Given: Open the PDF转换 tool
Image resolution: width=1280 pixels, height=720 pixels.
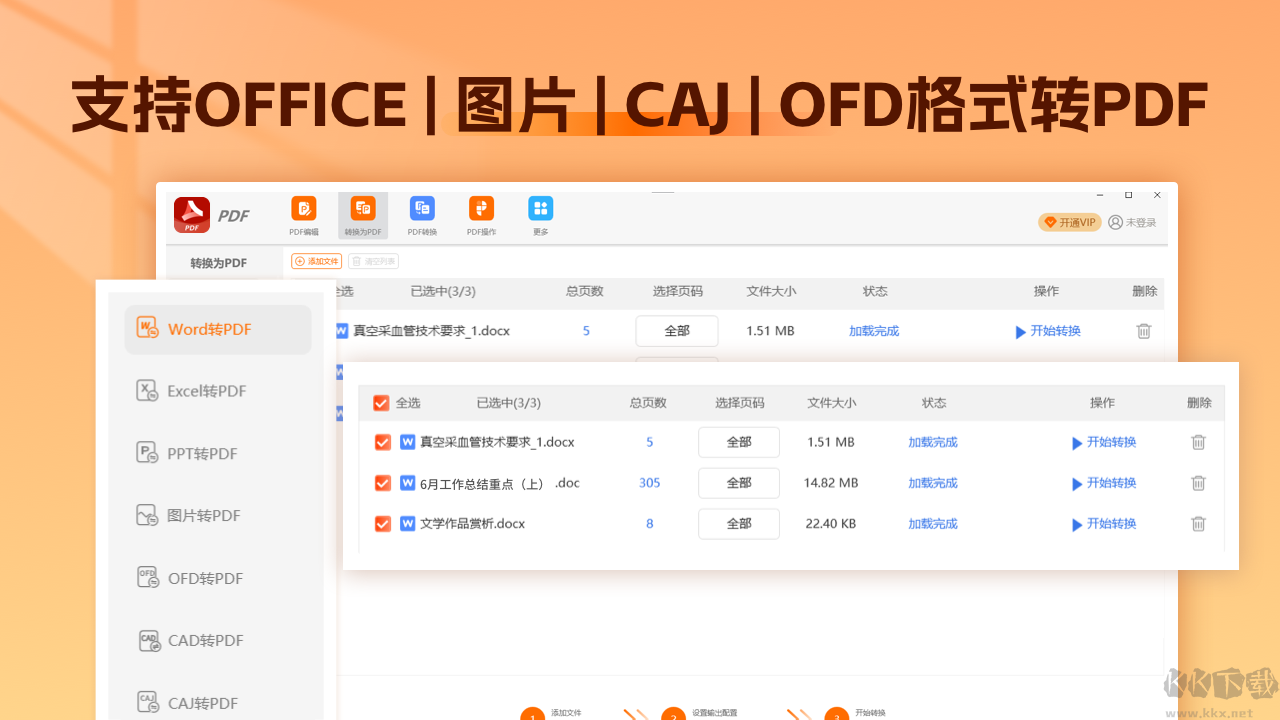Looking at the screenshot, I should pyautogui.click(x=421, y=214).
